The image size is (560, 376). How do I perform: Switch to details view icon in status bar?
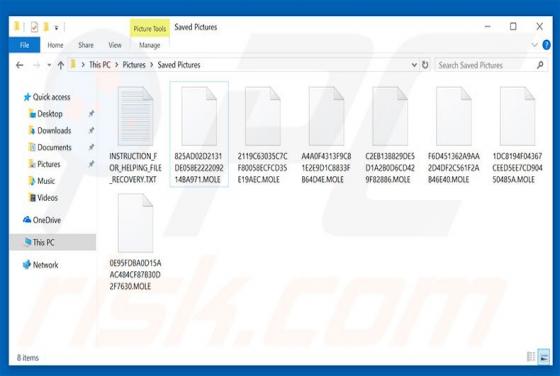tap(531, 356)
